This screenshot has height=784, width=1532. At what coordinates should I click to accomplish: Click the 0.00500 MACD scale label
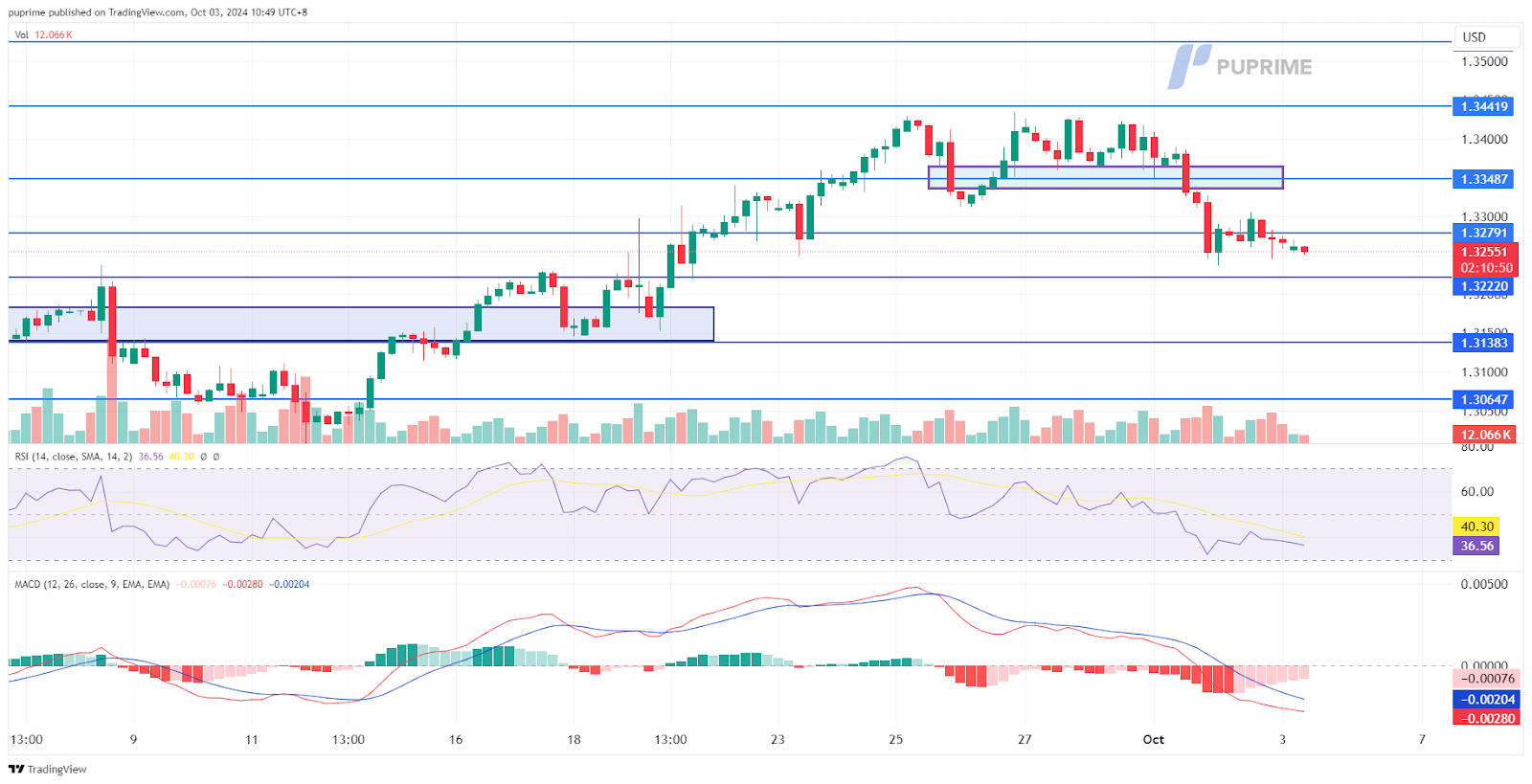(1484, 584)
